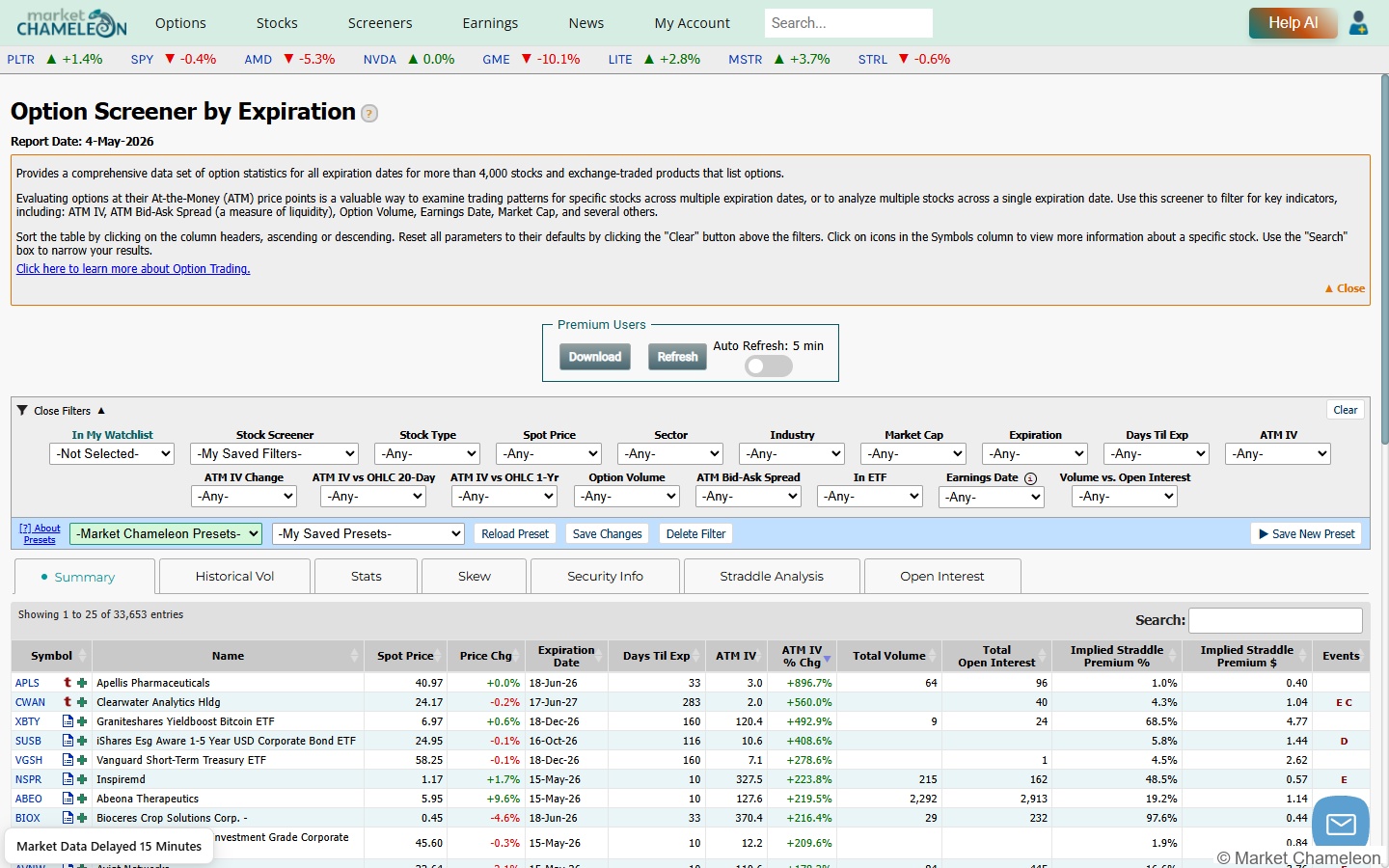The width and height of the screenshot is (1389, 868).
Task: Open document icon in SUSB row
Action: [x=68, y=741]
